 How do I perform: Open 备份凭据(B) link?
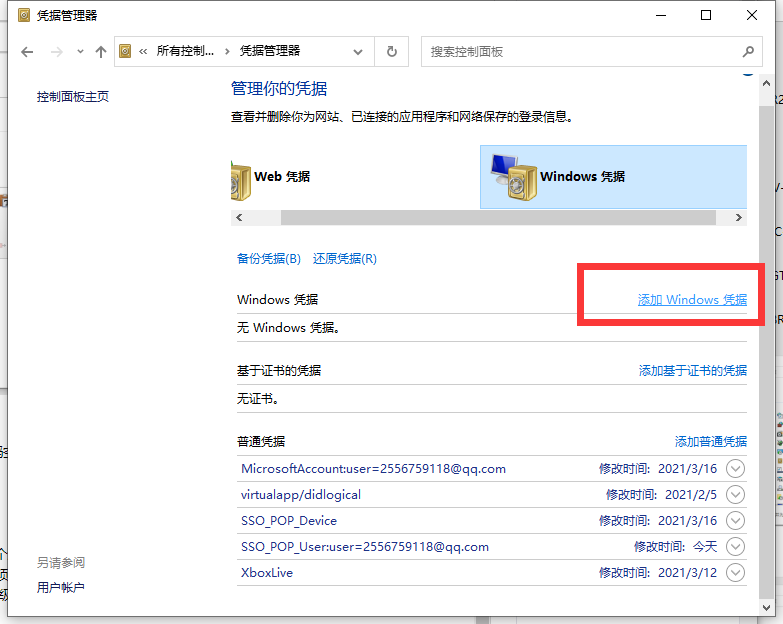coord(268,259)
